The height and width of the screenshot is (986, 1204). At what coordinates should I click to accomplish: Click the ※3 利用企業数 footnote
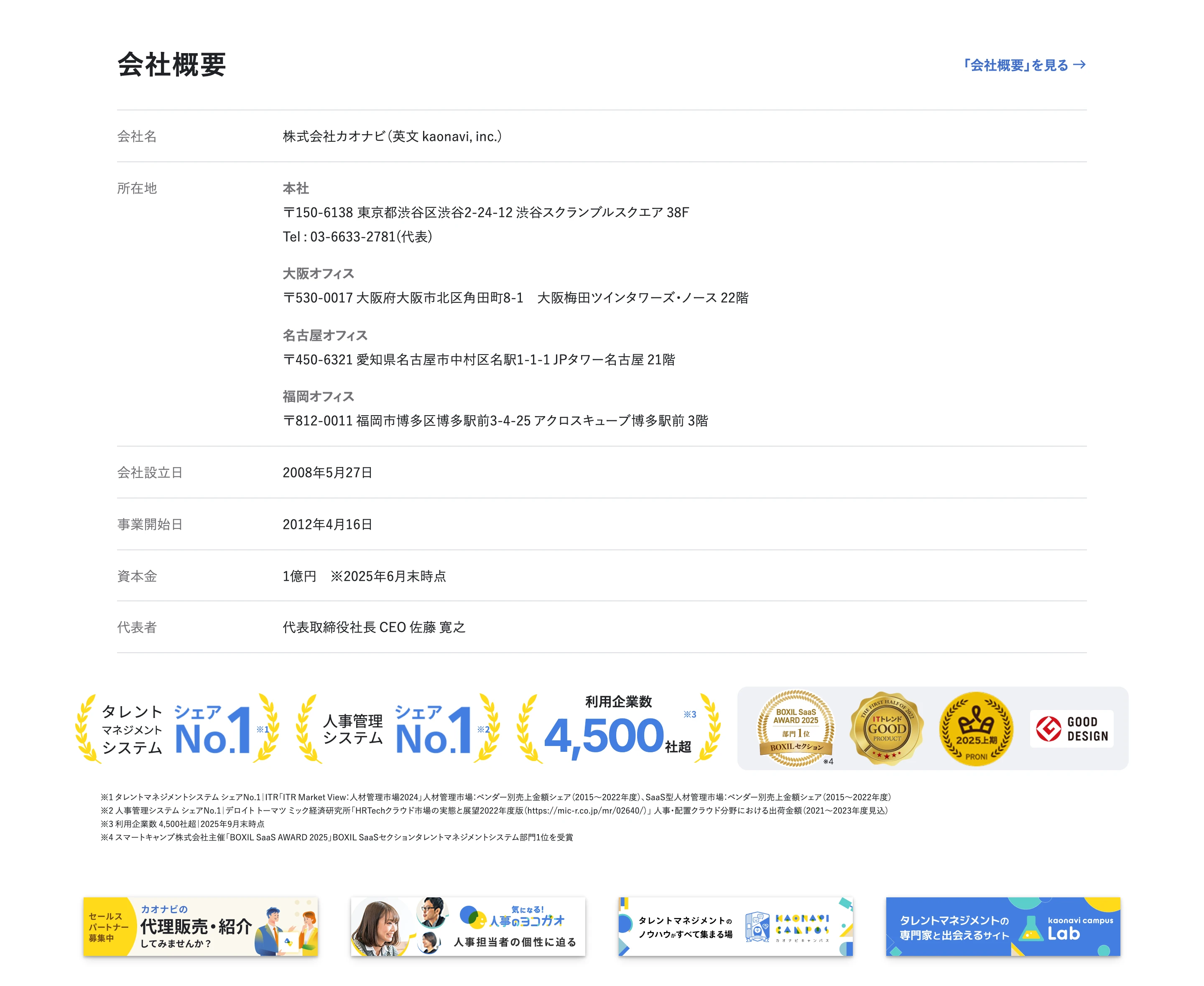[x=182, y=824]
